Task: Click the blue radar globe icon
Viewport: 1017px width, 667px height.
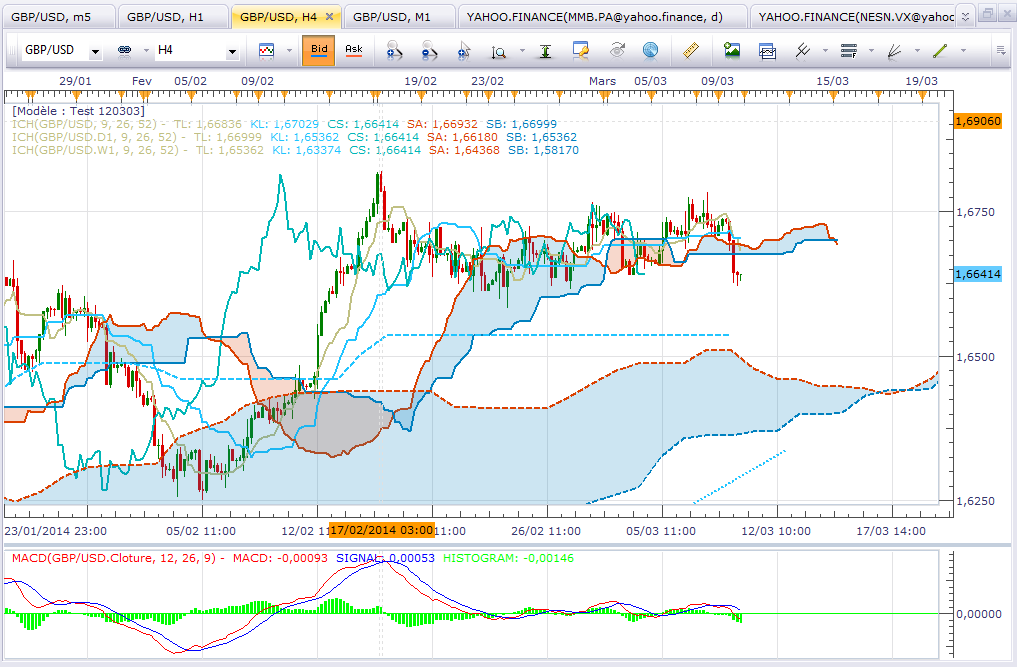Action: coord(650,51)
